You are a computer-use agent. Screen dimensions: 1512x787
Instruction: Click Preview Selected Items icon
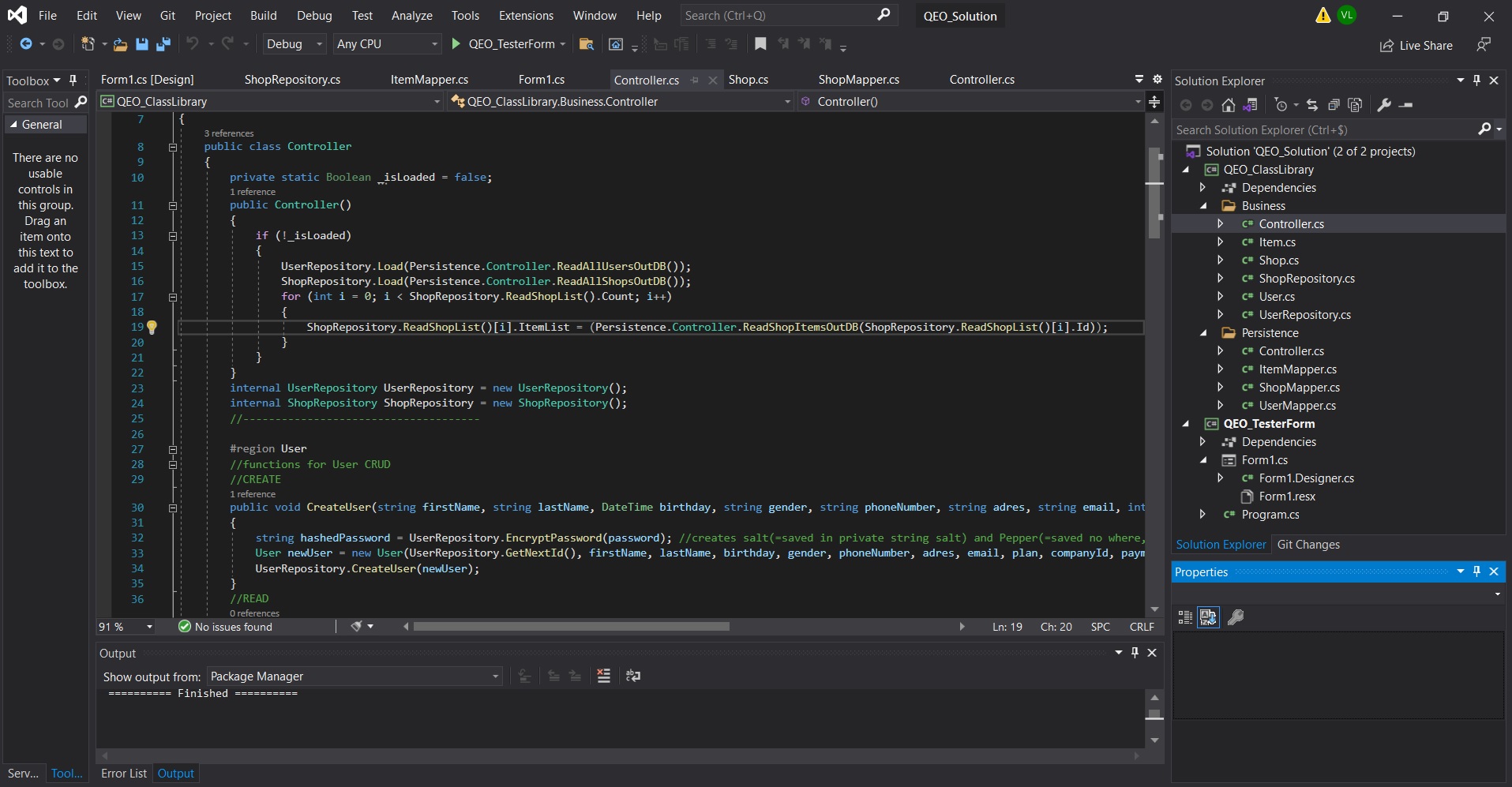coord(1405,105)
